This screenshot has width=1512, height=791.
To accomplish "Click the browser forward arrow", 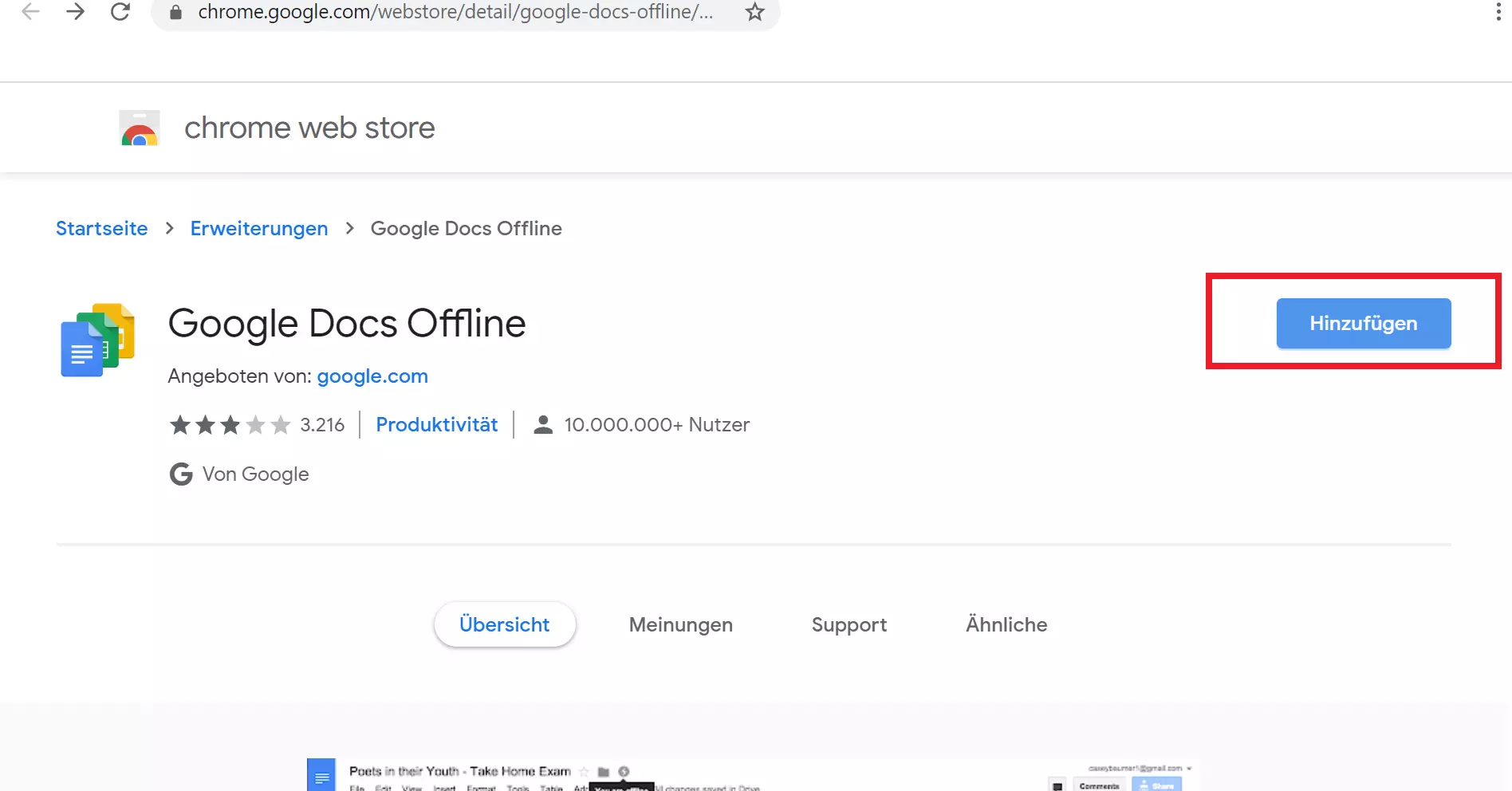I will 76,12.
